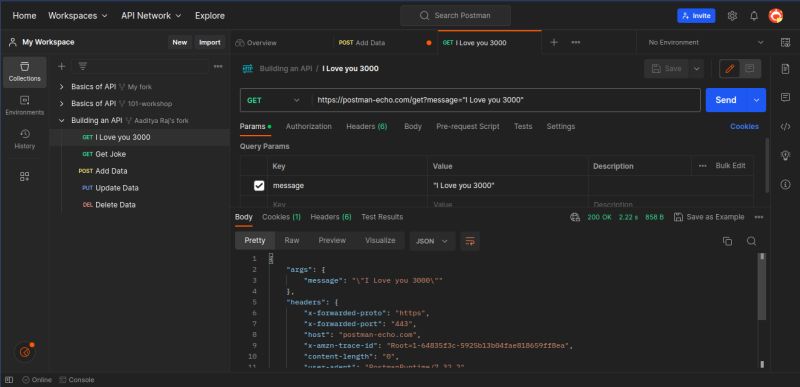Click the plus icon to open new tab
Viewport: 800px width, 387px height.
554,42
